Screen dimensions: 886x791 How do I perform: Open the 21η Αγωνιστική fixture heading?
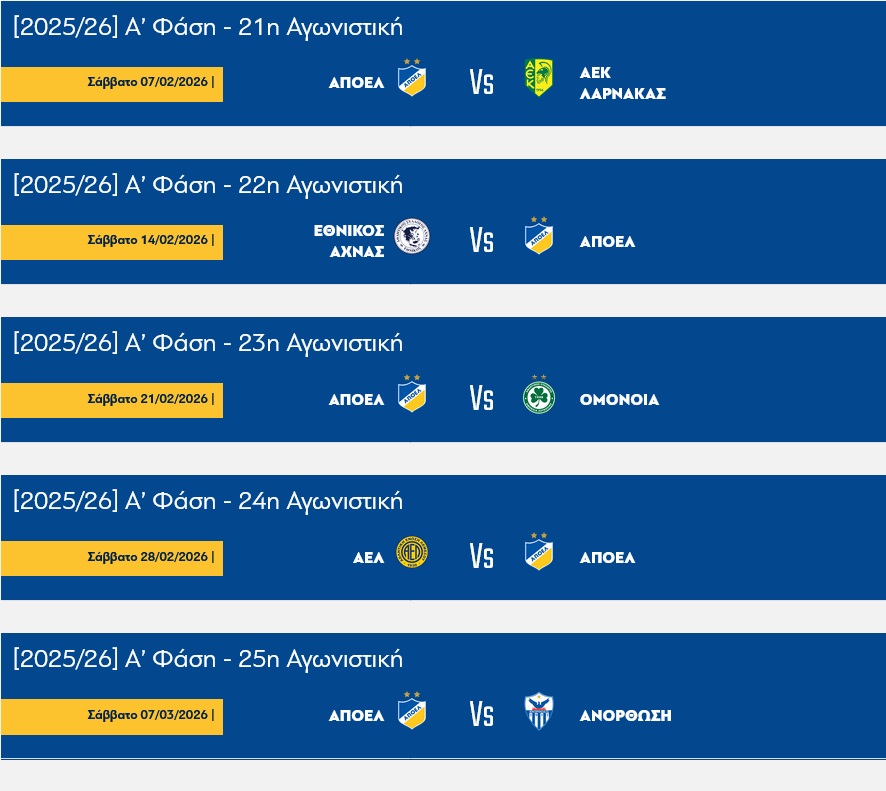tap(208, 28)
